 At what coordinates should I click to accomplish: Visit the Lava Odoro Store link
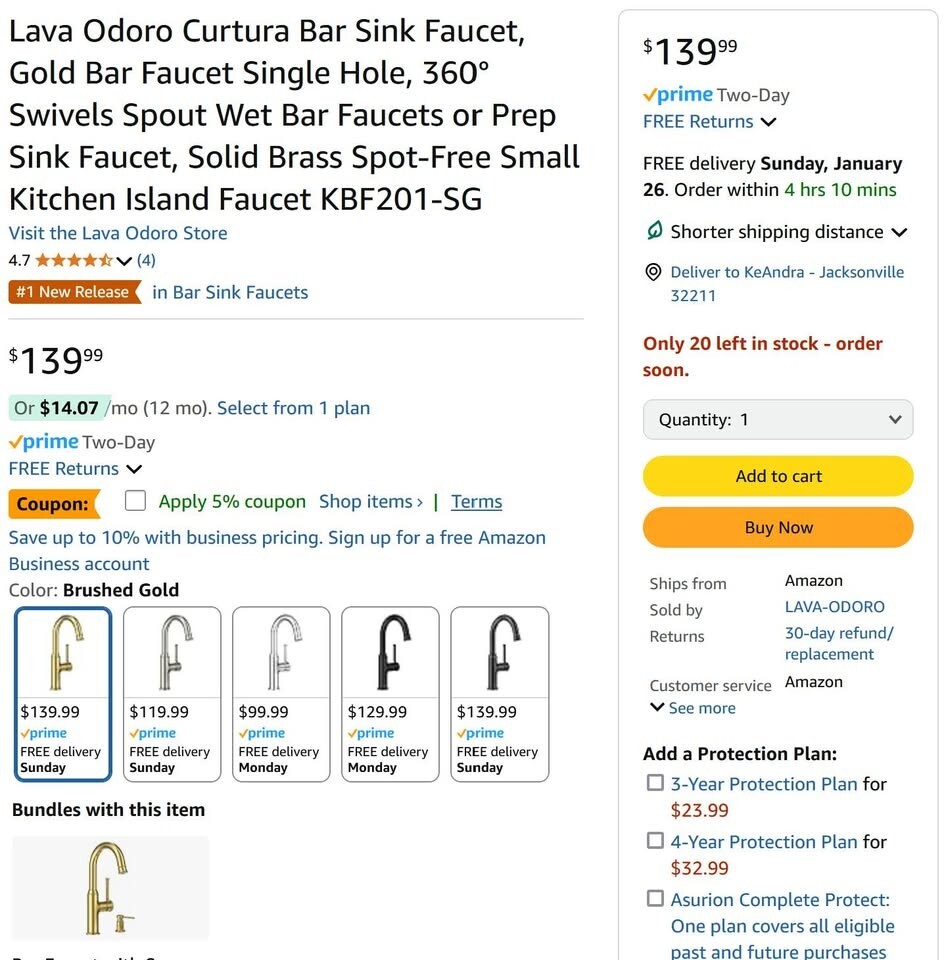pyautogui.click(x=118, y=233)
